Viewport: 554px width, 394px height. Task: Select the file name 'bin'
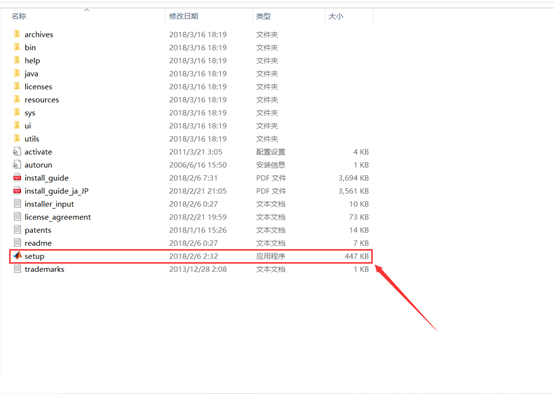30,47
